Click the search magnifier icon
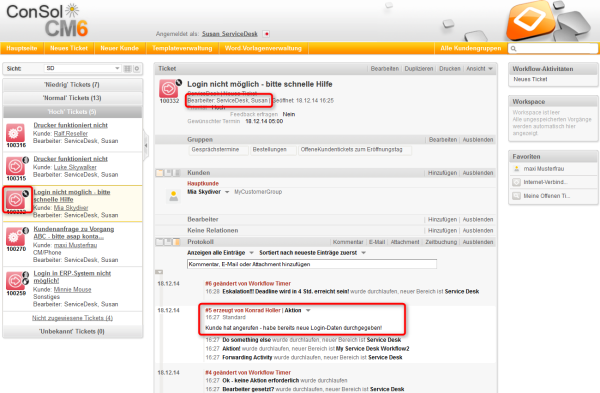600x393 pixels. (x=514, y=49)
